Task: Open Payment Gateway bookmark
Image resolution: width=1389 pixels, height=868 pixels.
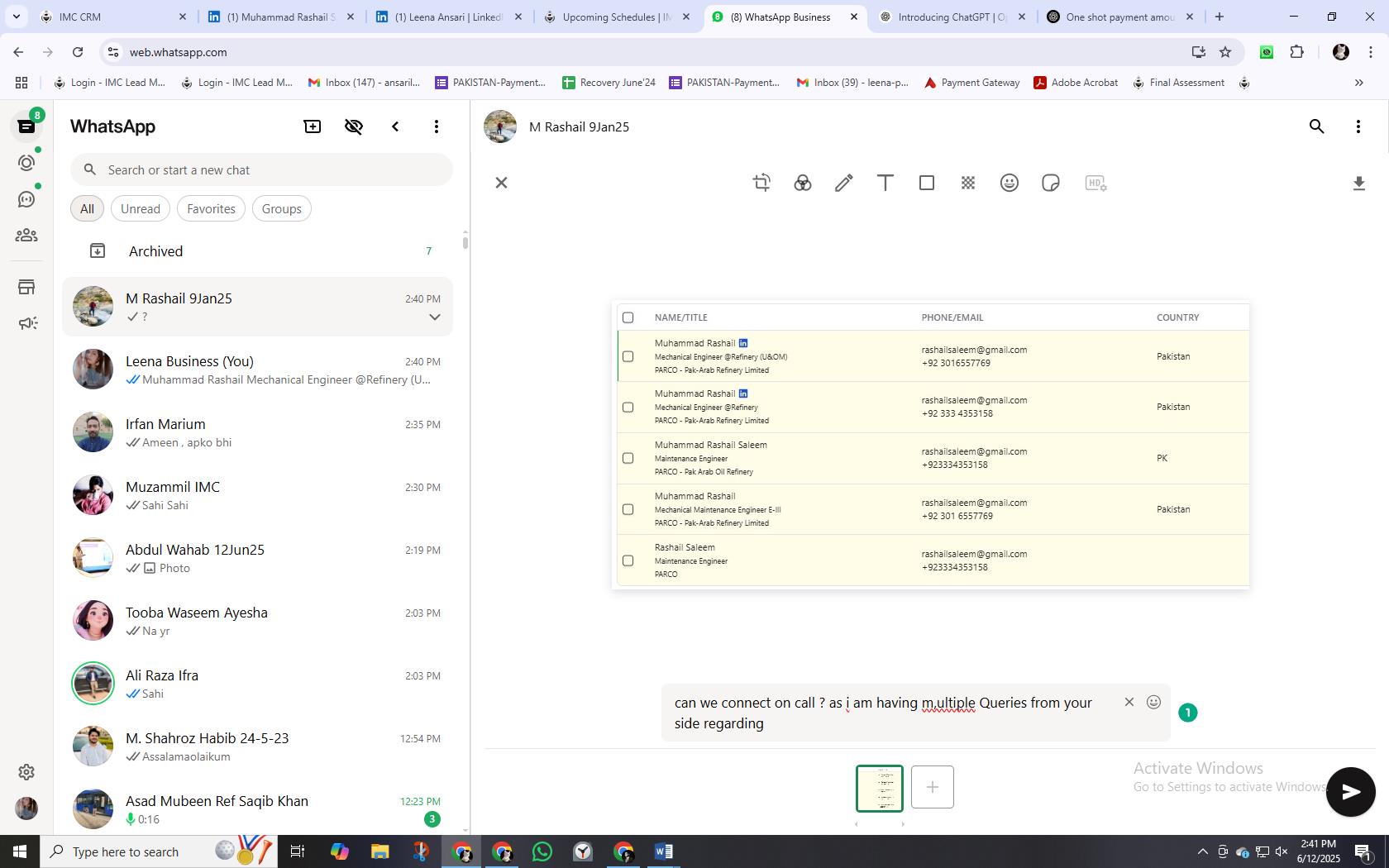Action: tap(971, 83)
